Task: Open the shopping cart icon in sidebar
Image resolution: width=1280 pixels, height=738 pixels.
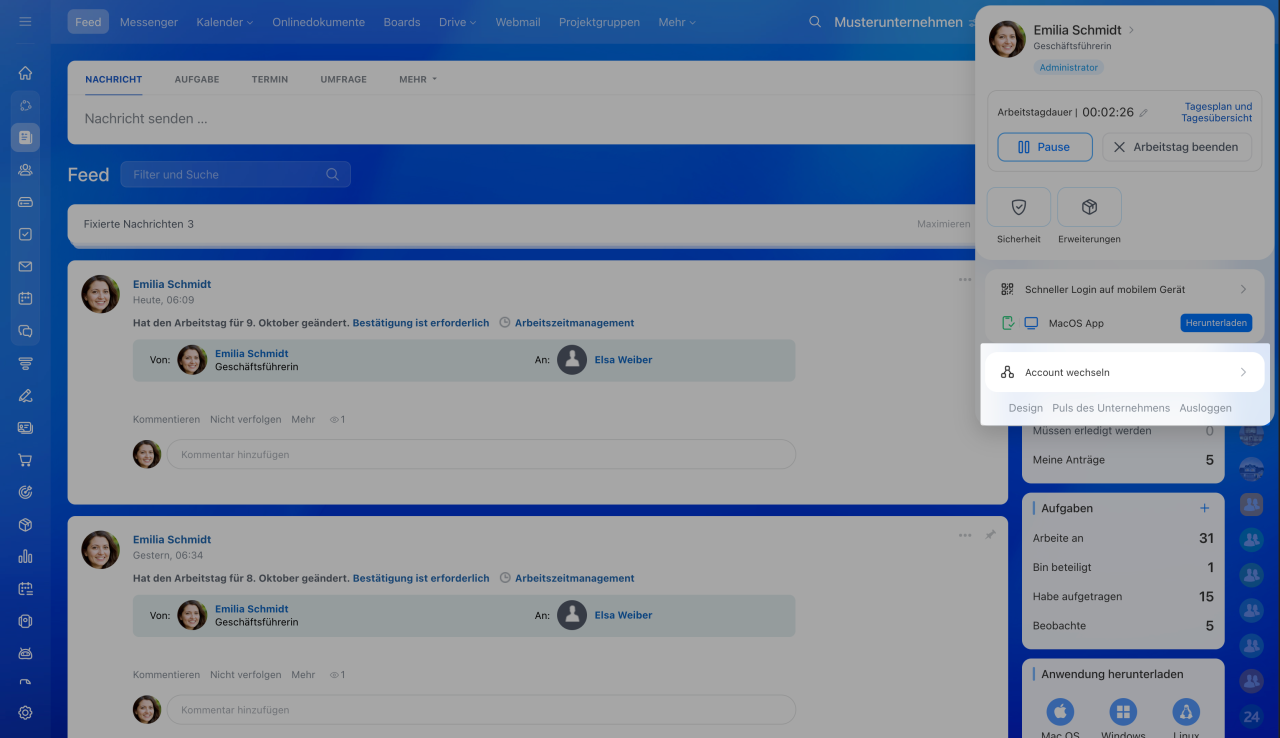Action: pos(25,460)
